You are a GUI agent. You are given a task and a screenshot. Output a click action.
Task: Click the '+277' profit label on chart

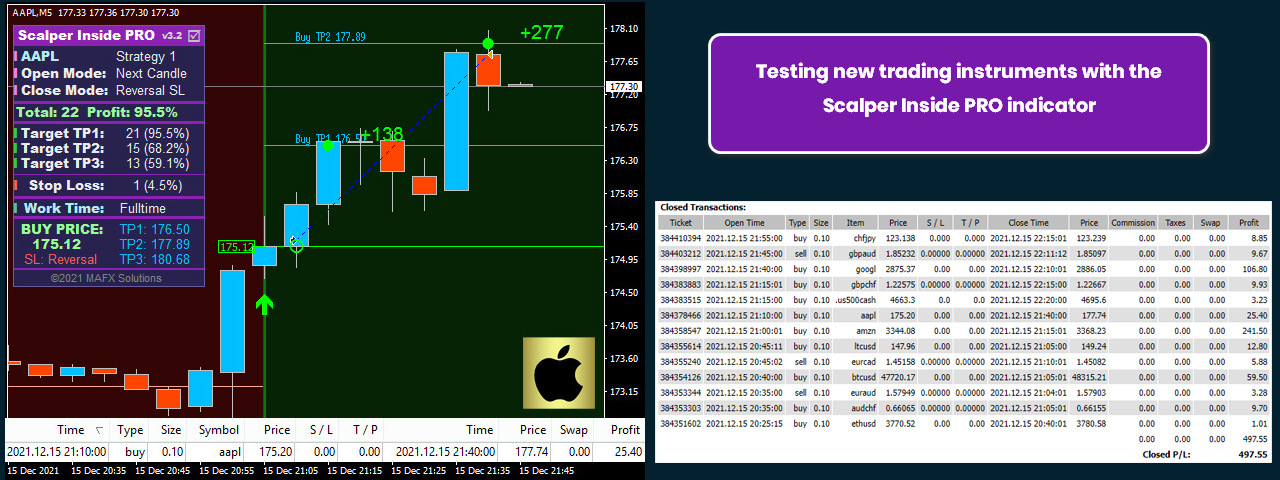[542, 33]
